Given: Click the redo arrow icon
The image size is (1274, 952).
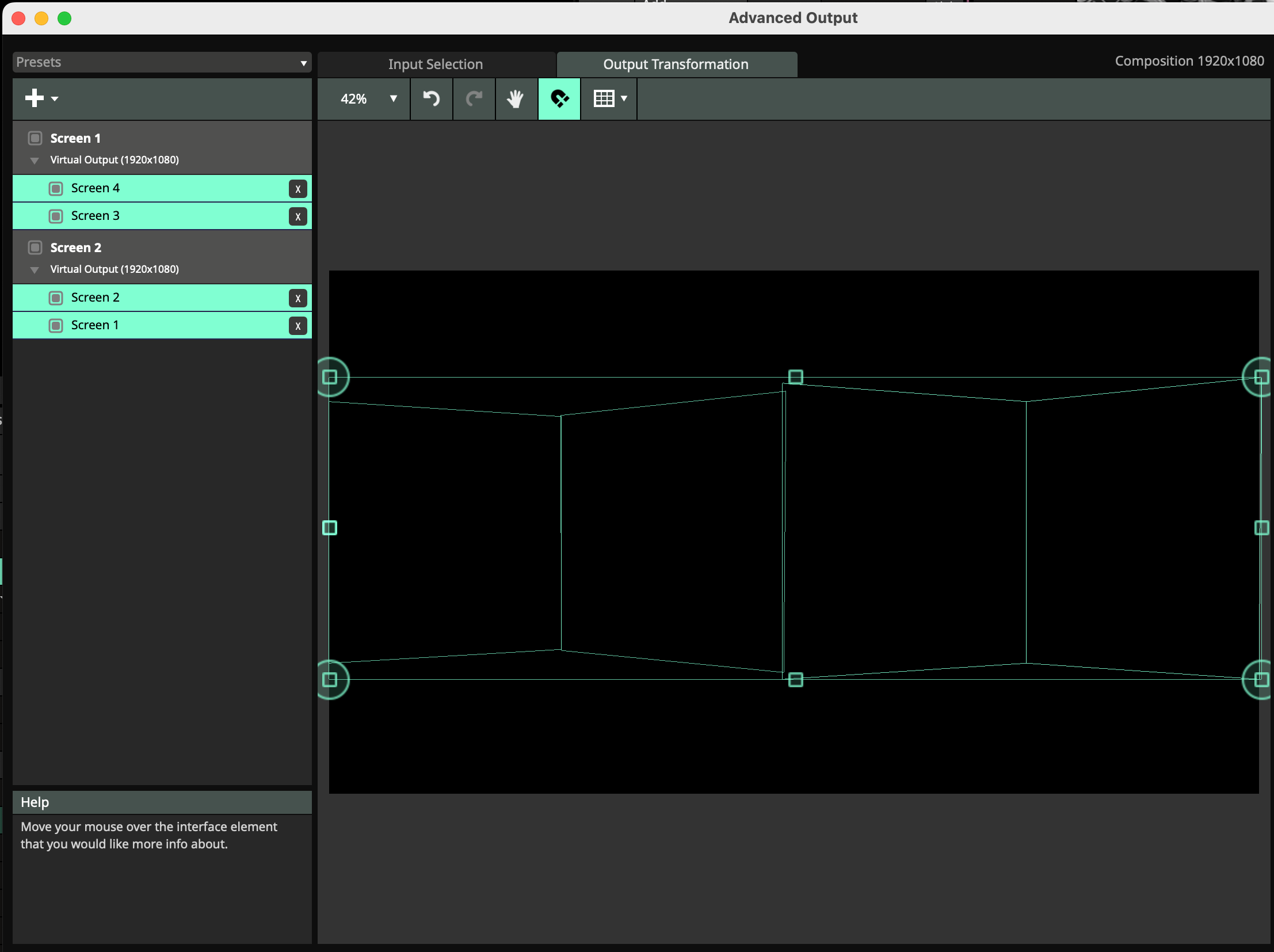Looking at the screenshot, I should click(x=474, y=98).
